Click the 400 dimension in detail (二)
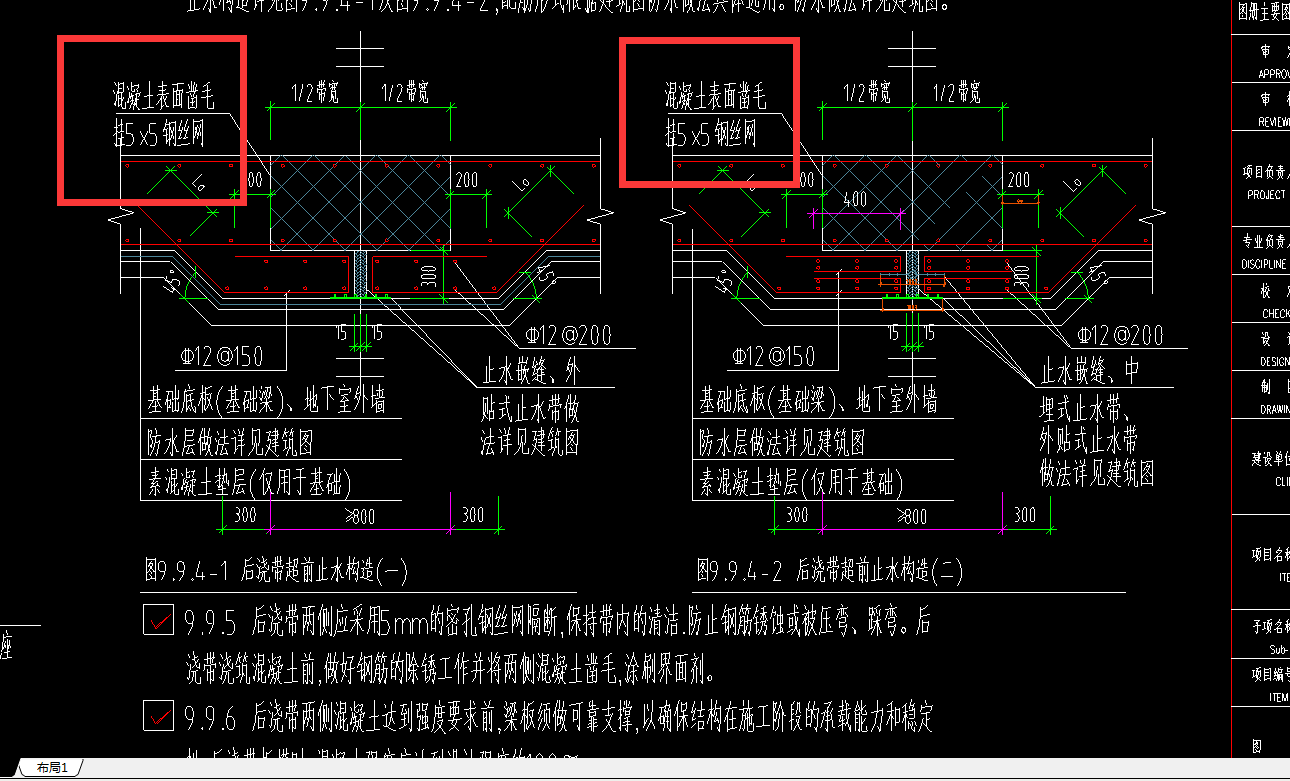Image resolution: width=1290 pixels, height=781 pixels. [855, 199]
